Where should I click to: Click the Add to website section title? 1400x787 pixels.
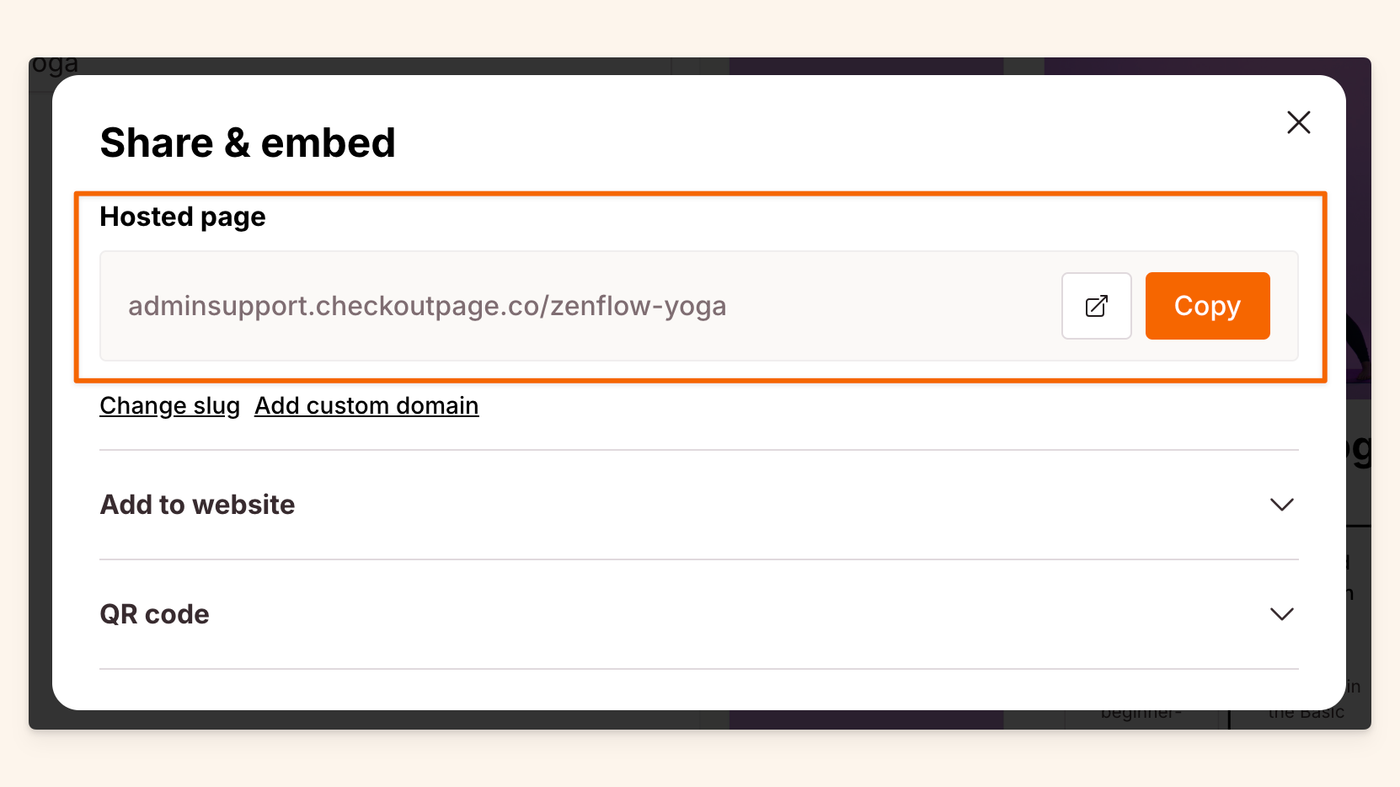(197, 504)
